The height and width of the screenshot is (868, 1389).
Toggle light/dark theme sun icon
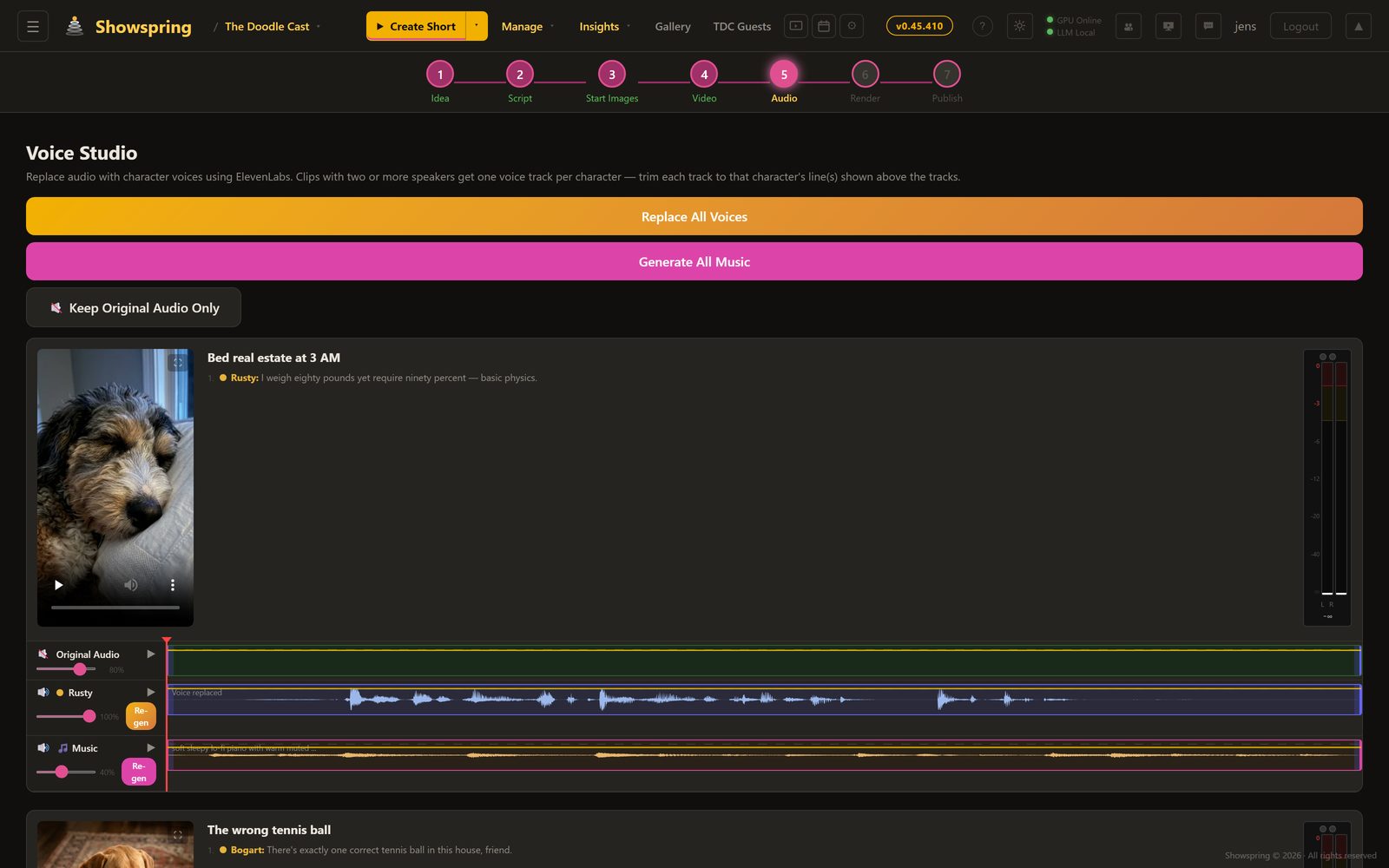coord(1019,26)
